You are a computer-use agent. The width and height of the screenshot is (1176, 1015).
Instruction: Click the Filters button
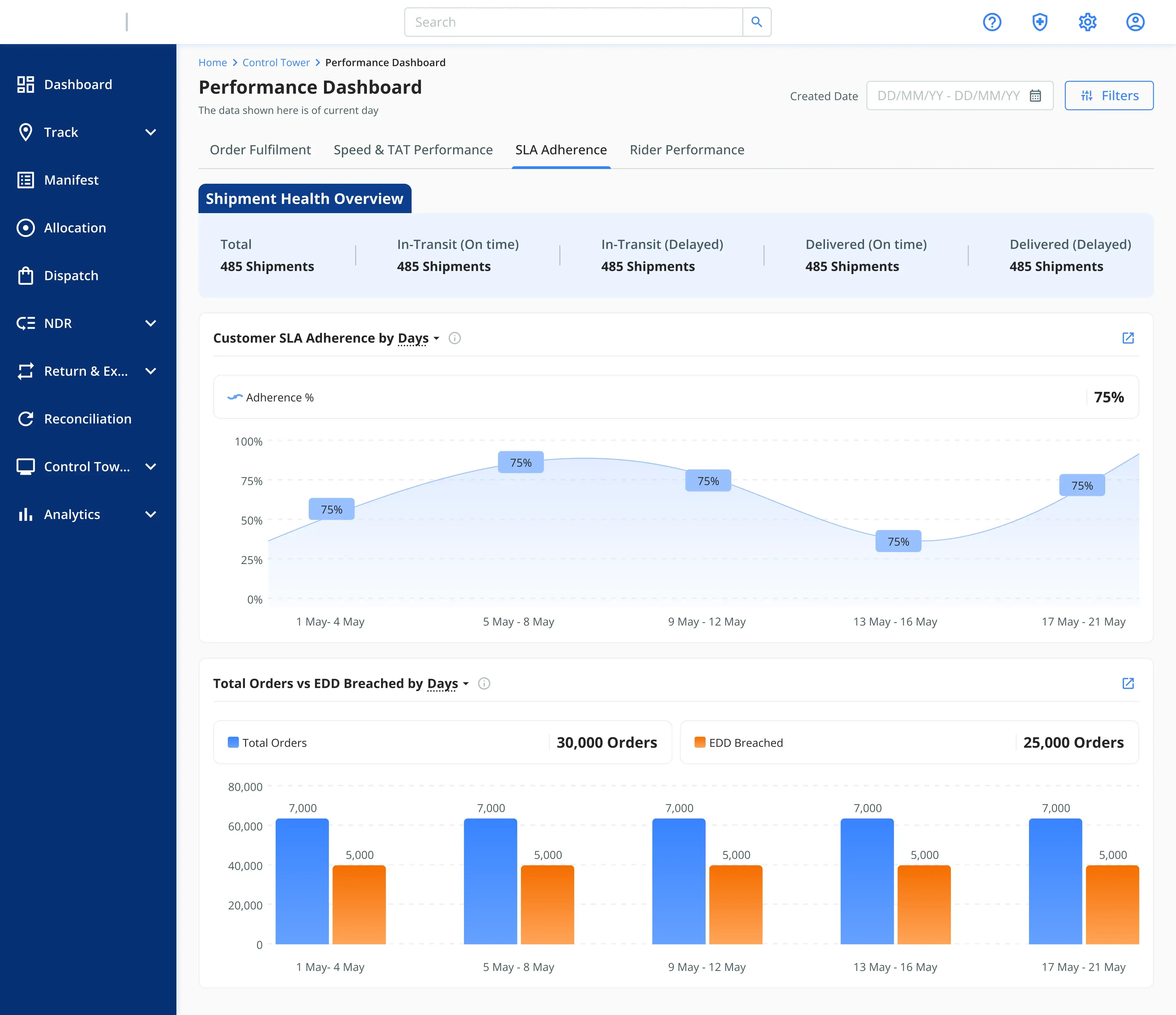coord(1108,95)
